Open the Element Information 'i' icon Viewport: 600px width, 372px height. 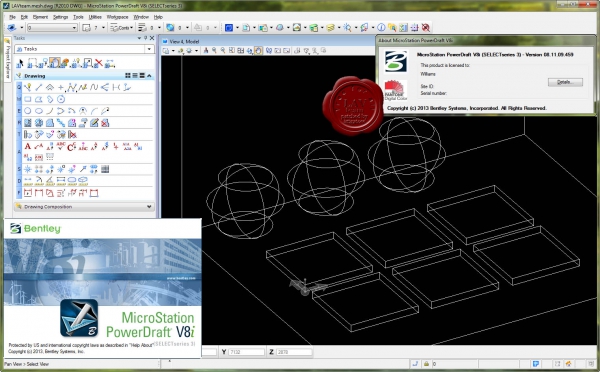(381, 27)
